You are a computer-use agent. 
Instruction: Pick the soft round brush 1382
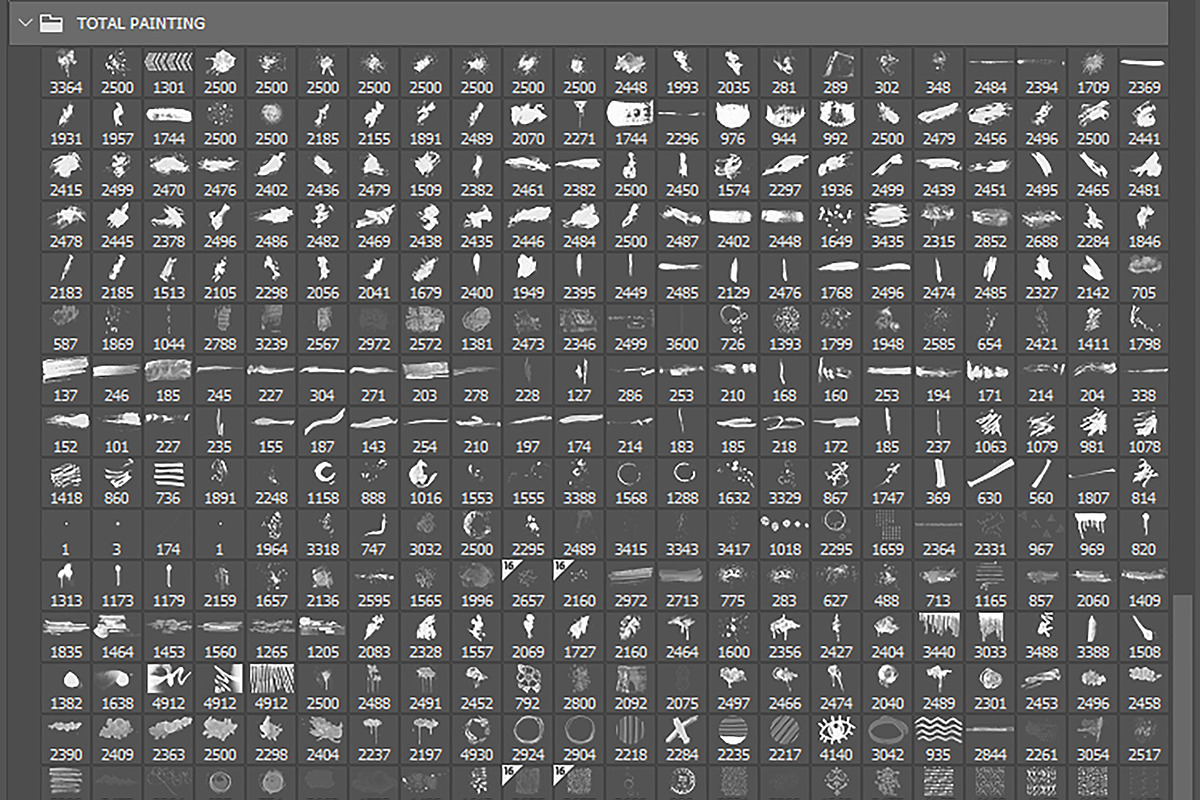66,689
